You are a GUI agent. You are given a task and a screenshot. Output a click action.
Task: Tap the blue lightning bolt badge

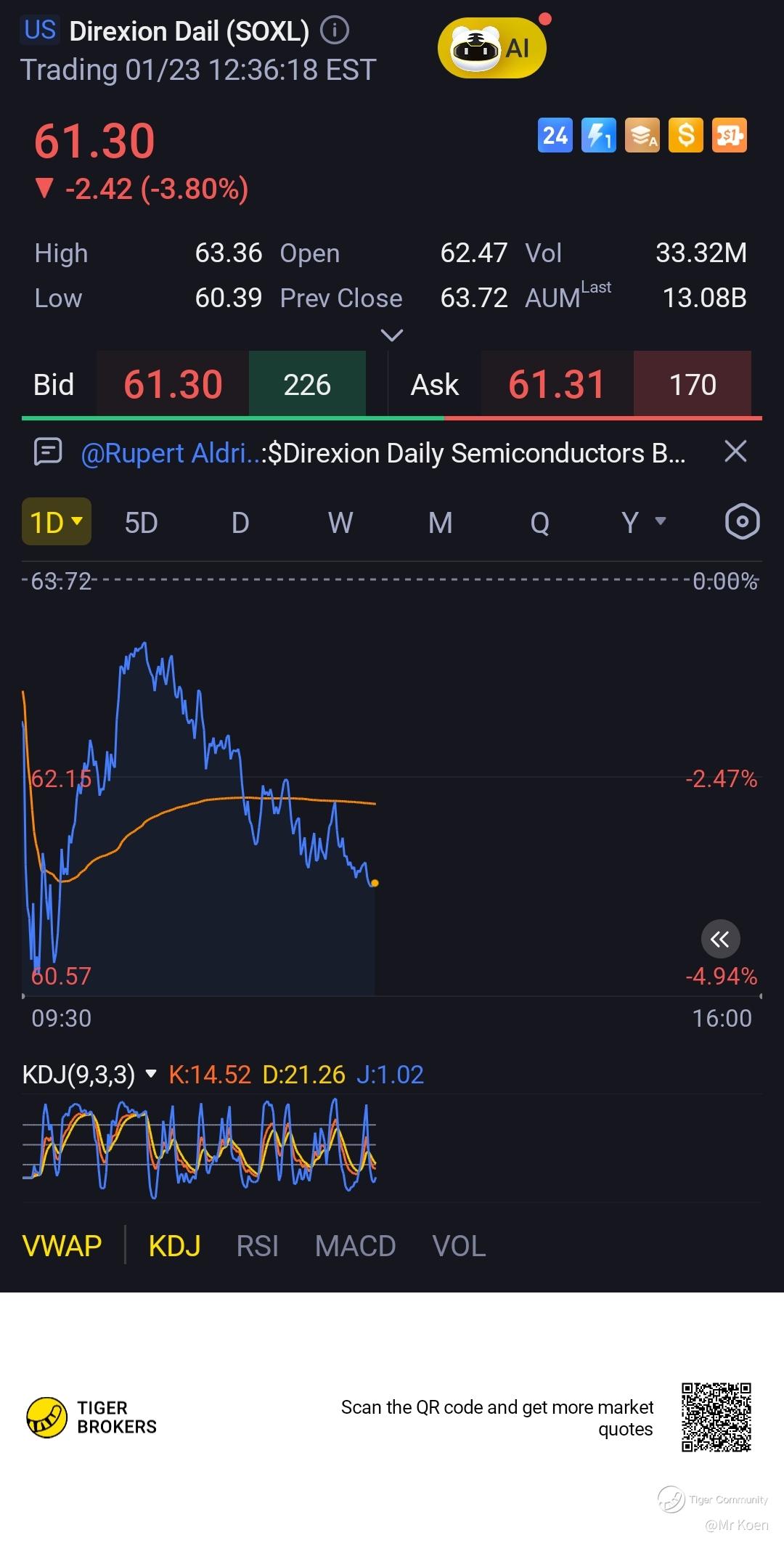click(599, 135)
